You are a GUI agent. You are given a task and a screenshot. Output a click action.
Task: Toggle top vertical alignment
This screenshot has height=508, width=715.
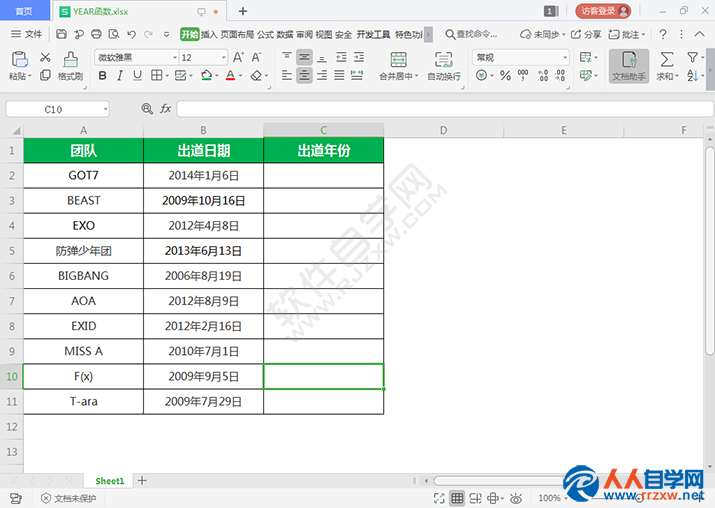(286, 57)
